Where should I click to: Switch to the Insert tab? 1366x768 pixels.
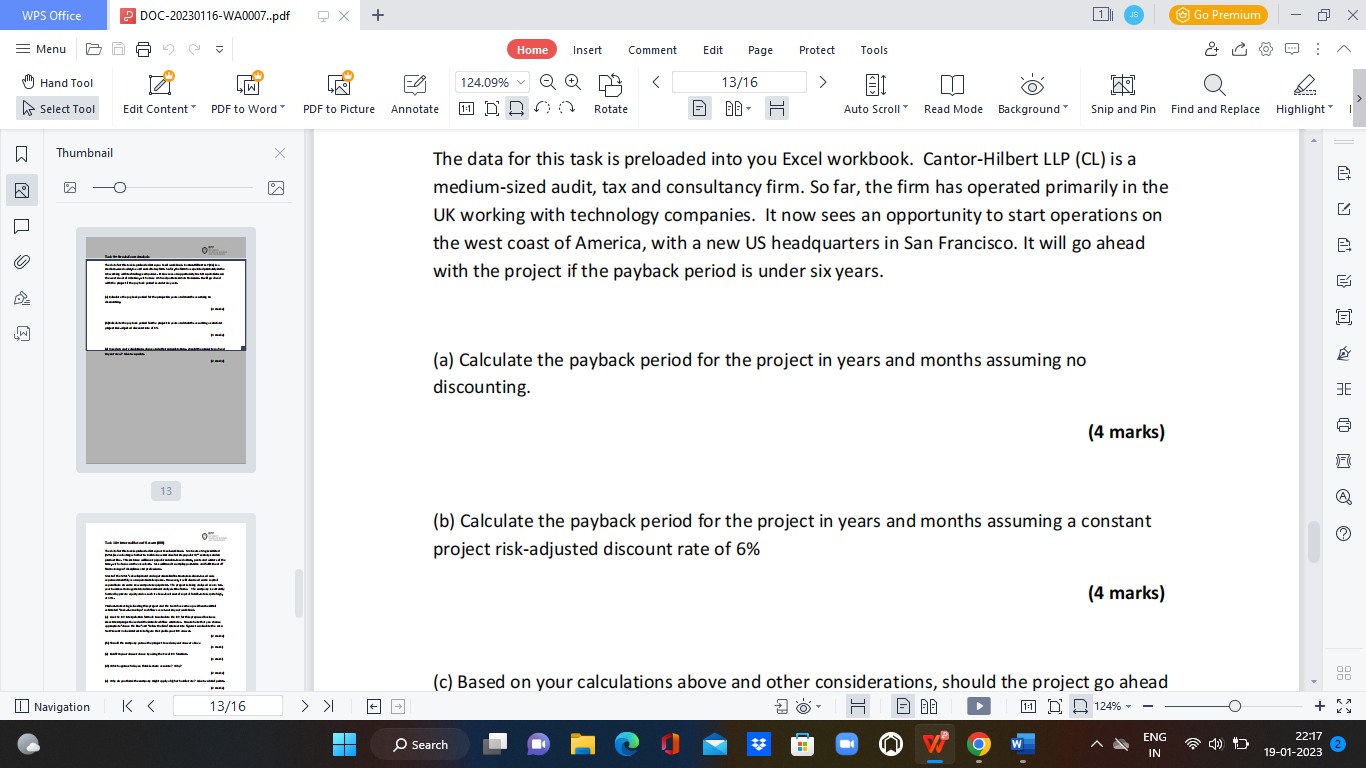[587, 49]
